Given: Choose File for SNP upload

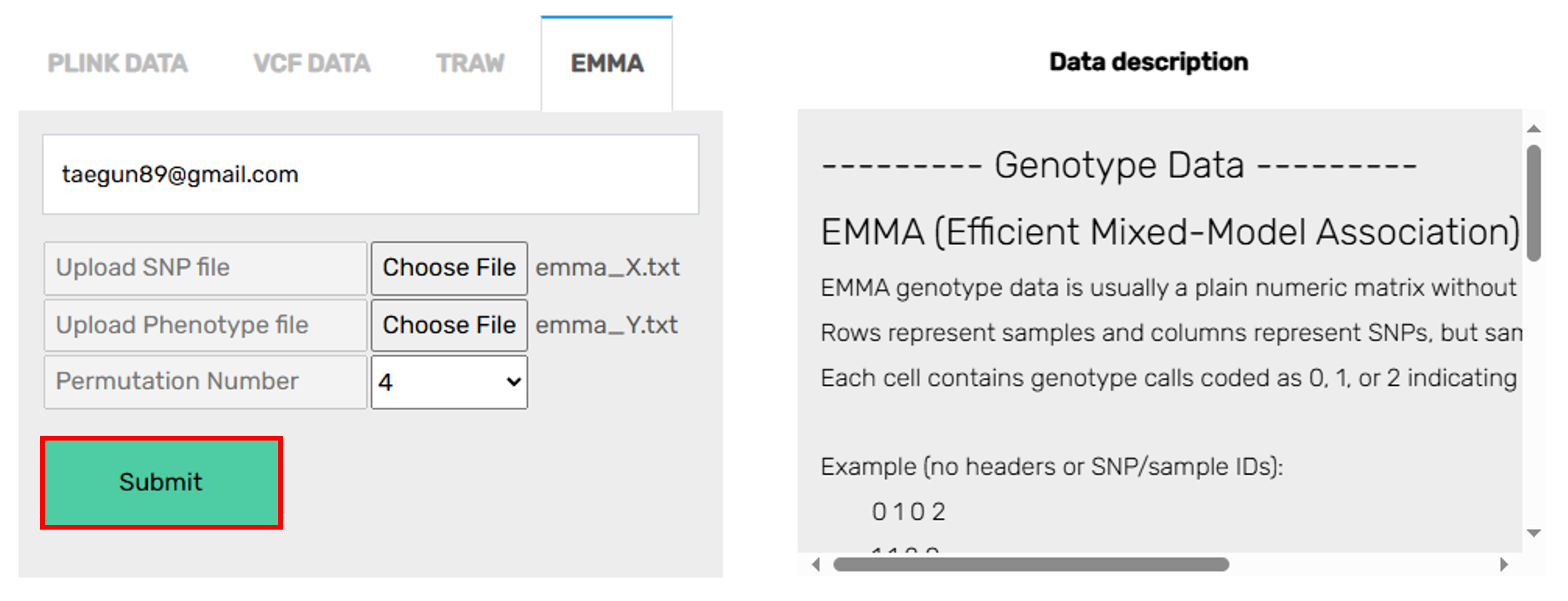Looking at the screenshot, I should [x=449, y=268].
